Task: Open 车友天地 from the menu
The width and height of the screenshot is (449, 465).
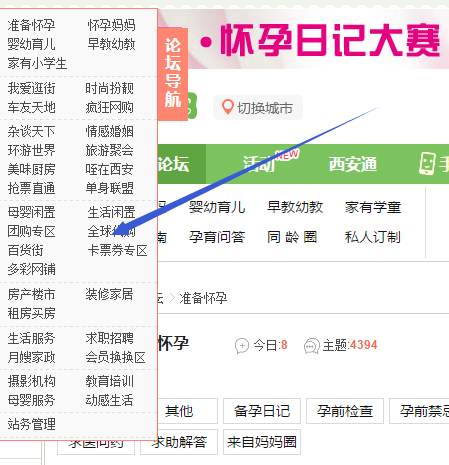Action: point(31,107)
